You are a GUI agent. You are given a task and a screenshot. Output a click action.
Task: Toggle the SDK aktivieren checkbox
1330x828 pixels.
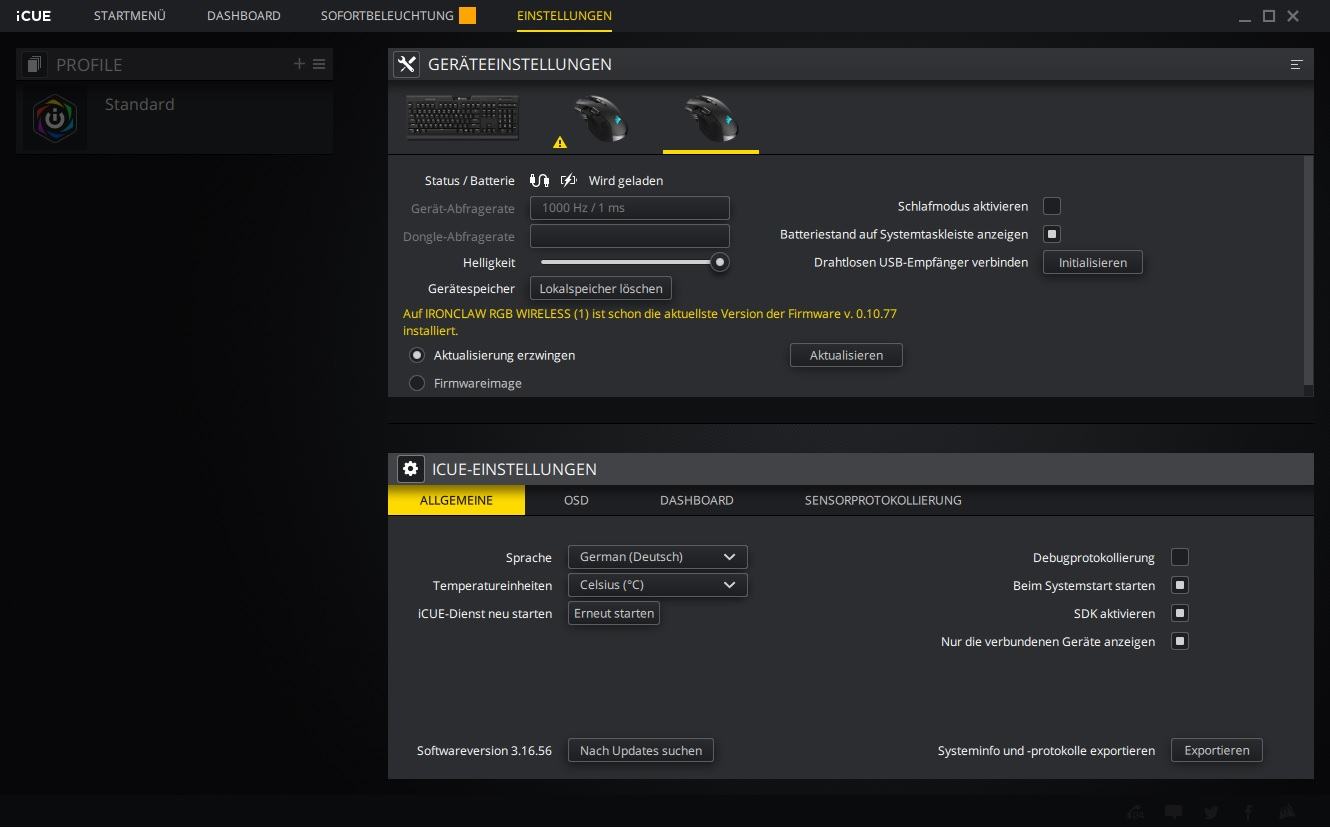pyautogui.click(x=1180, y=613)
